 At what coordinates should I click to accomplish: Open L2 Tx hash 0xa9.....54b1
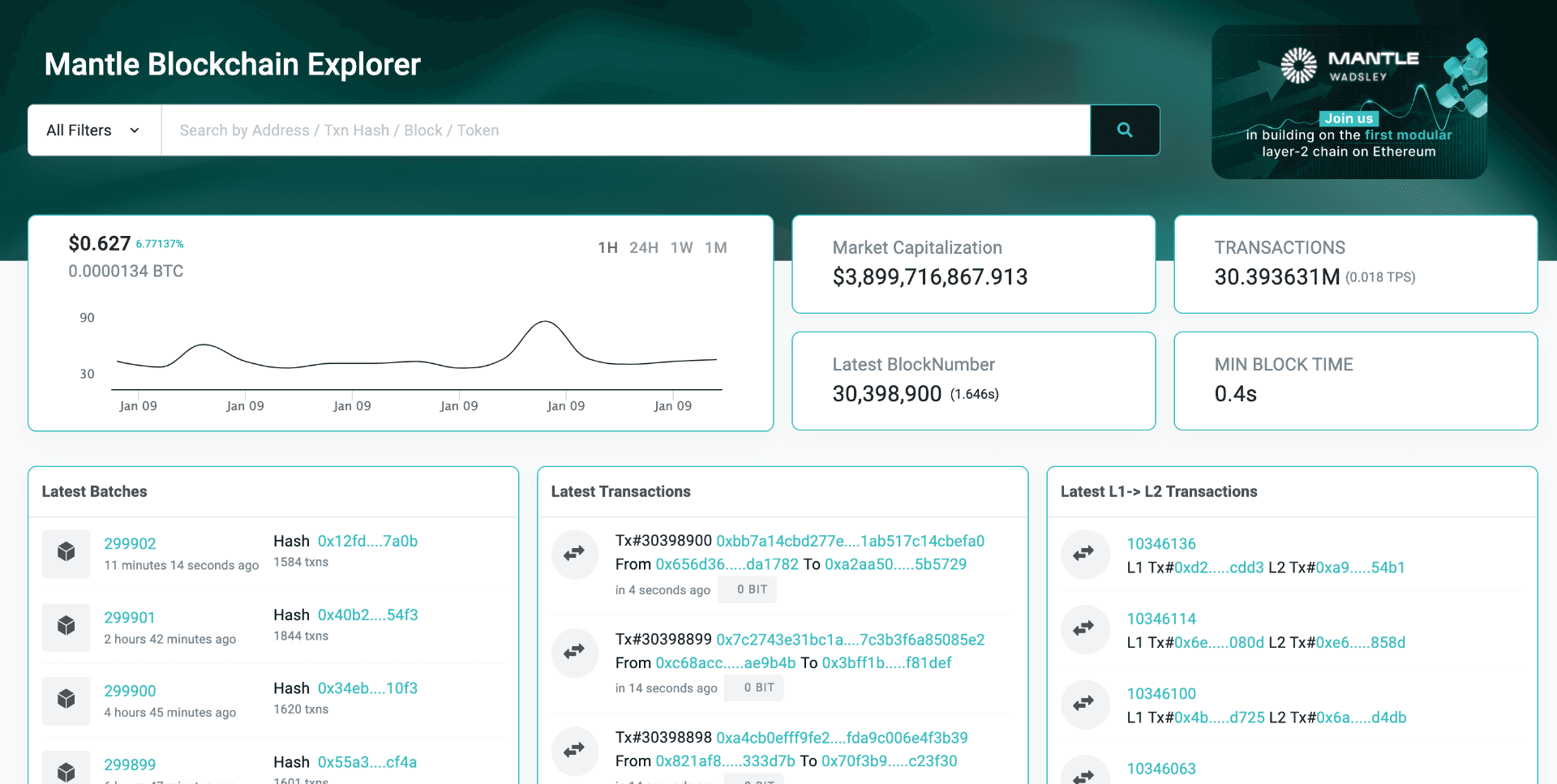[1360, 568]
